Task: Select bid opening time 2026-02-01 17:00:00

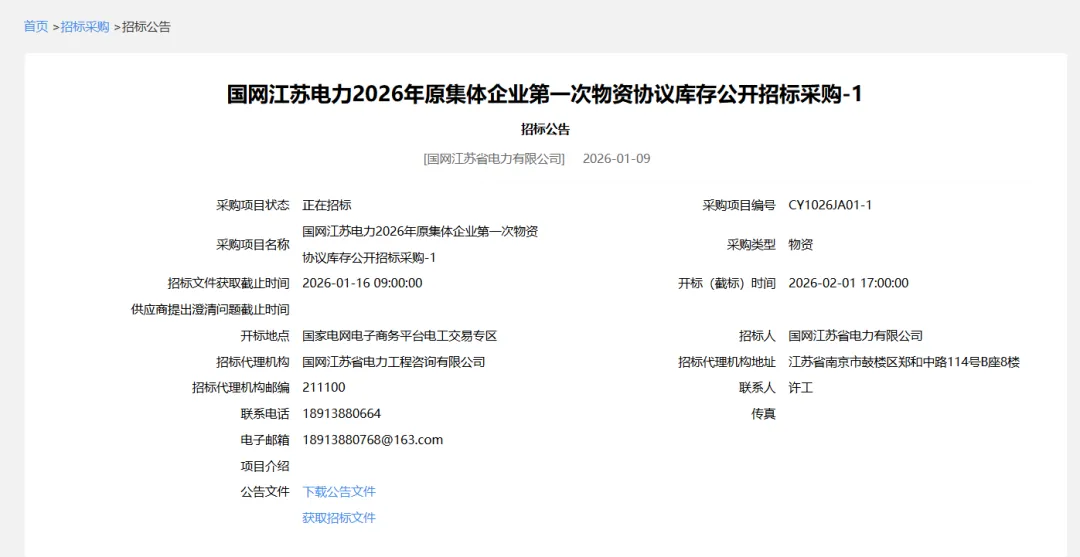Action: pyautogui.click(x=849, y=283)
